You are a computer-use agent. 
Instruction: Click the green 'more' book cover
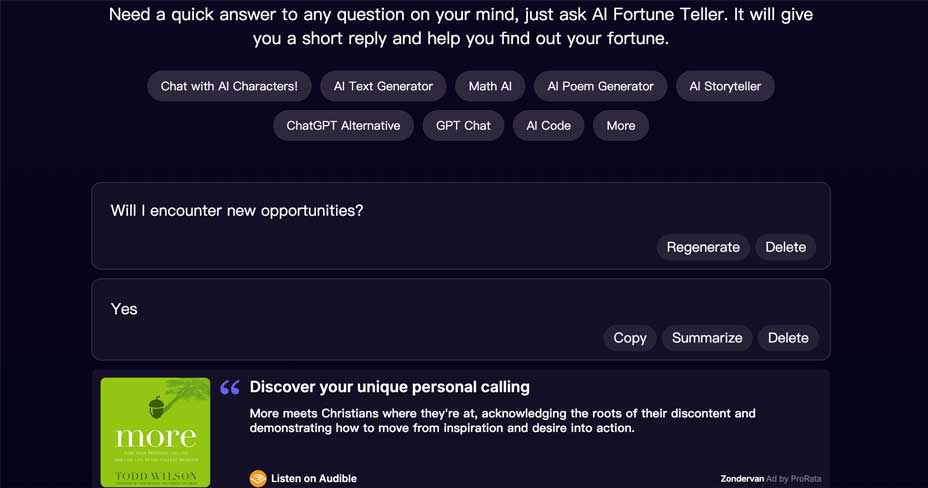pos(155,432)
